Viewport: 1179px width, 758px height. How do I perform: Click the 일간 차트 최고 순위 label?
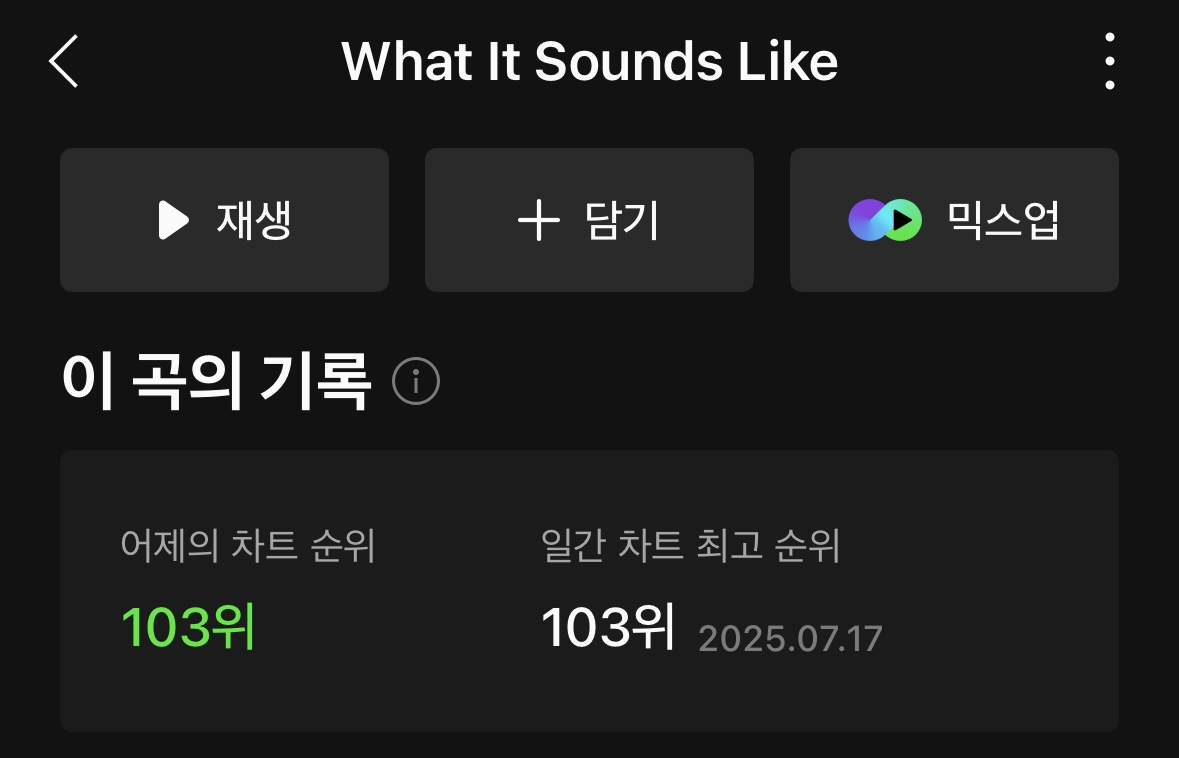(x=690, y=545)
